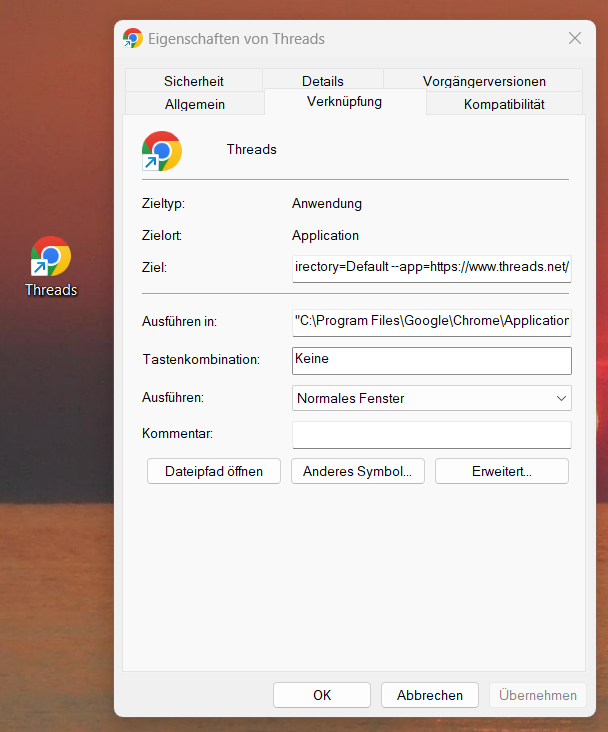Click the Ausführen in: label

point(179,322)
